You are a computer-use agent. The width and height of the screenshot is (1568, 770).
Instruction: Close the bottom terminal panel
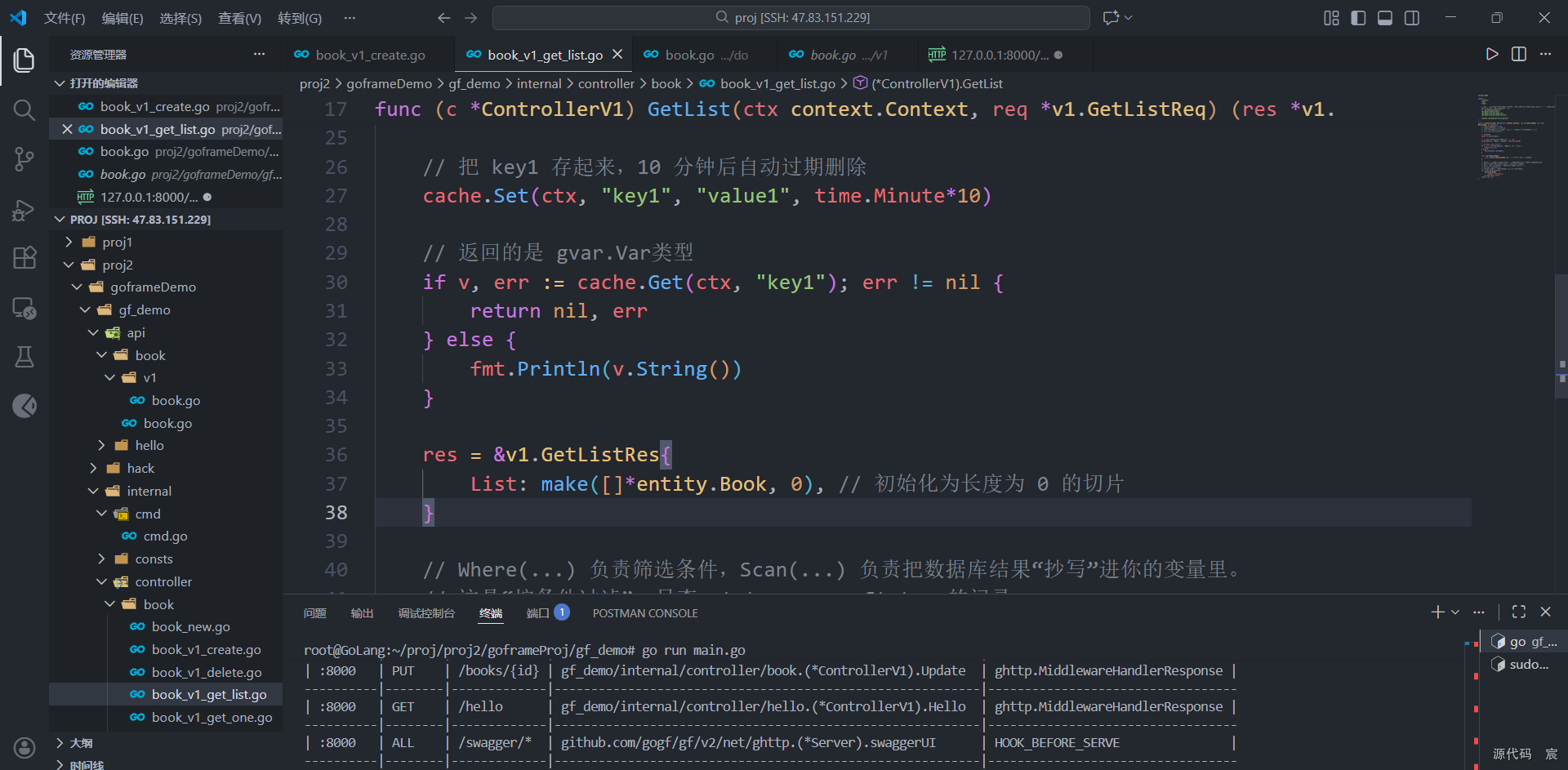[1545, 612]
